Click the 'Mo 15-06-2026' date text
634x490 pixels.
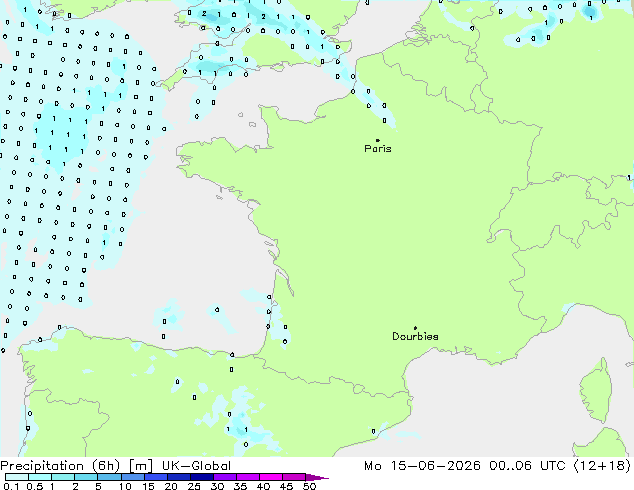click(422, 466)
